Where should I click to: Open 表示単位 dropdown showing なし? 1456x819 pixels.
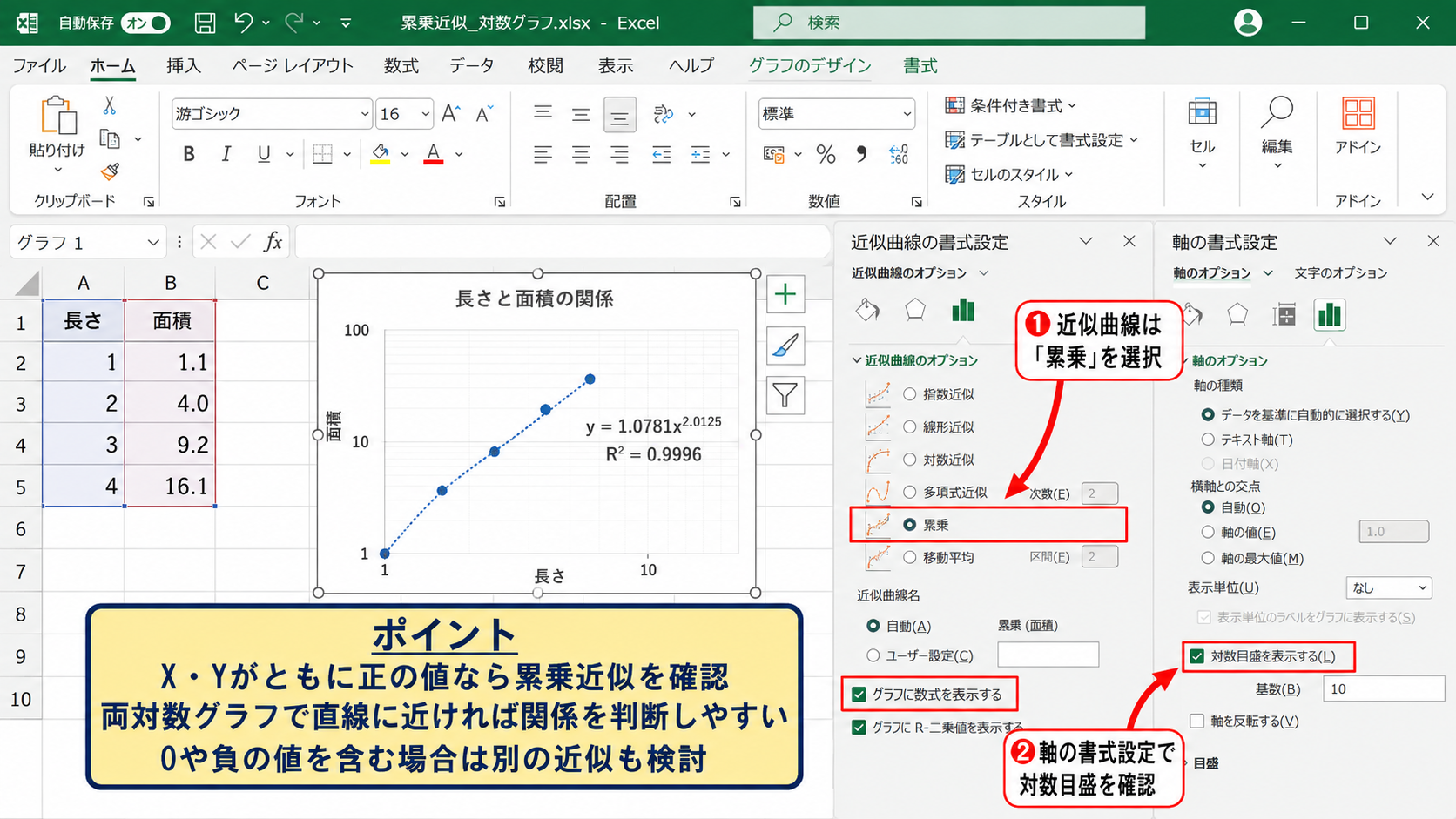pos(1388,588)
